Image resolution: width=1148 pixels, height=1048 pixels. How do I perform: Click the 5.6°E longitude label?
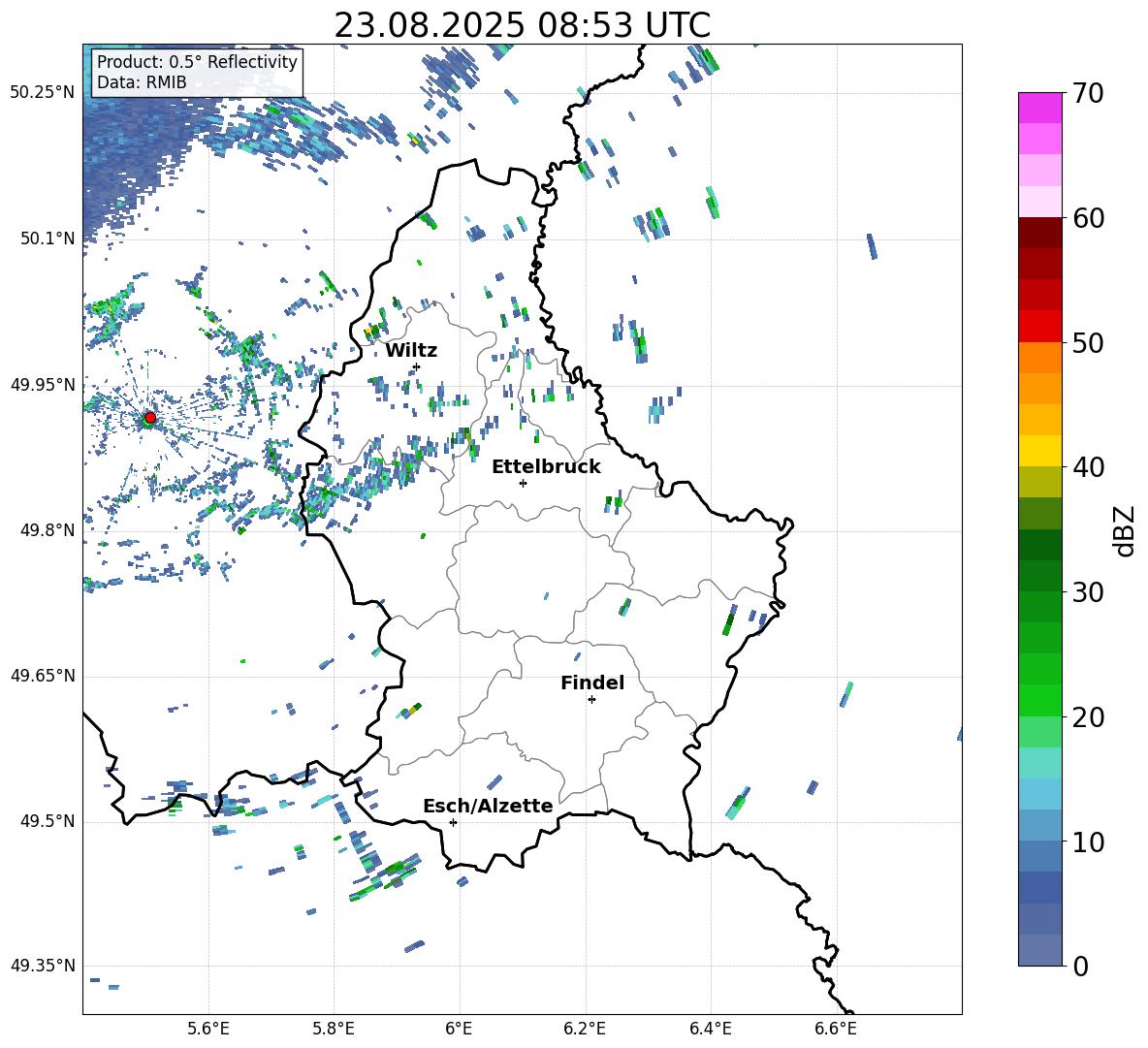(x=208, y=1029)
